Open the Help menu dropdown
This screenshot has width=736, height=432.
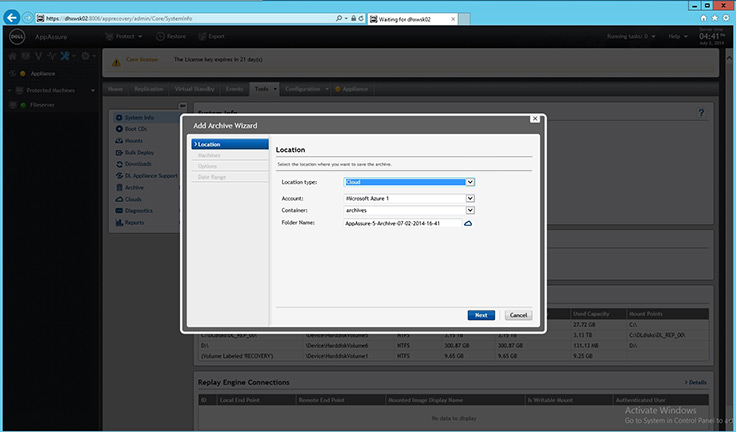point(678,36)
